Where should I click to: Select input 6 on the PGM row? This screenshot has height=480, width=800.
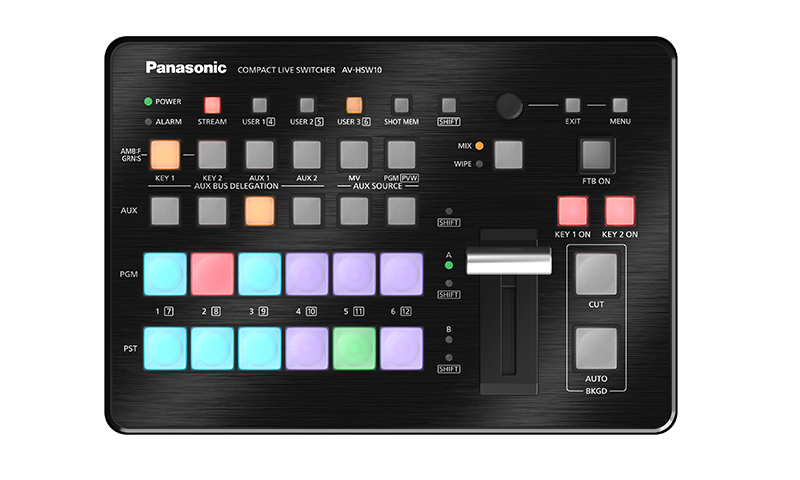(x=402, y=274)
